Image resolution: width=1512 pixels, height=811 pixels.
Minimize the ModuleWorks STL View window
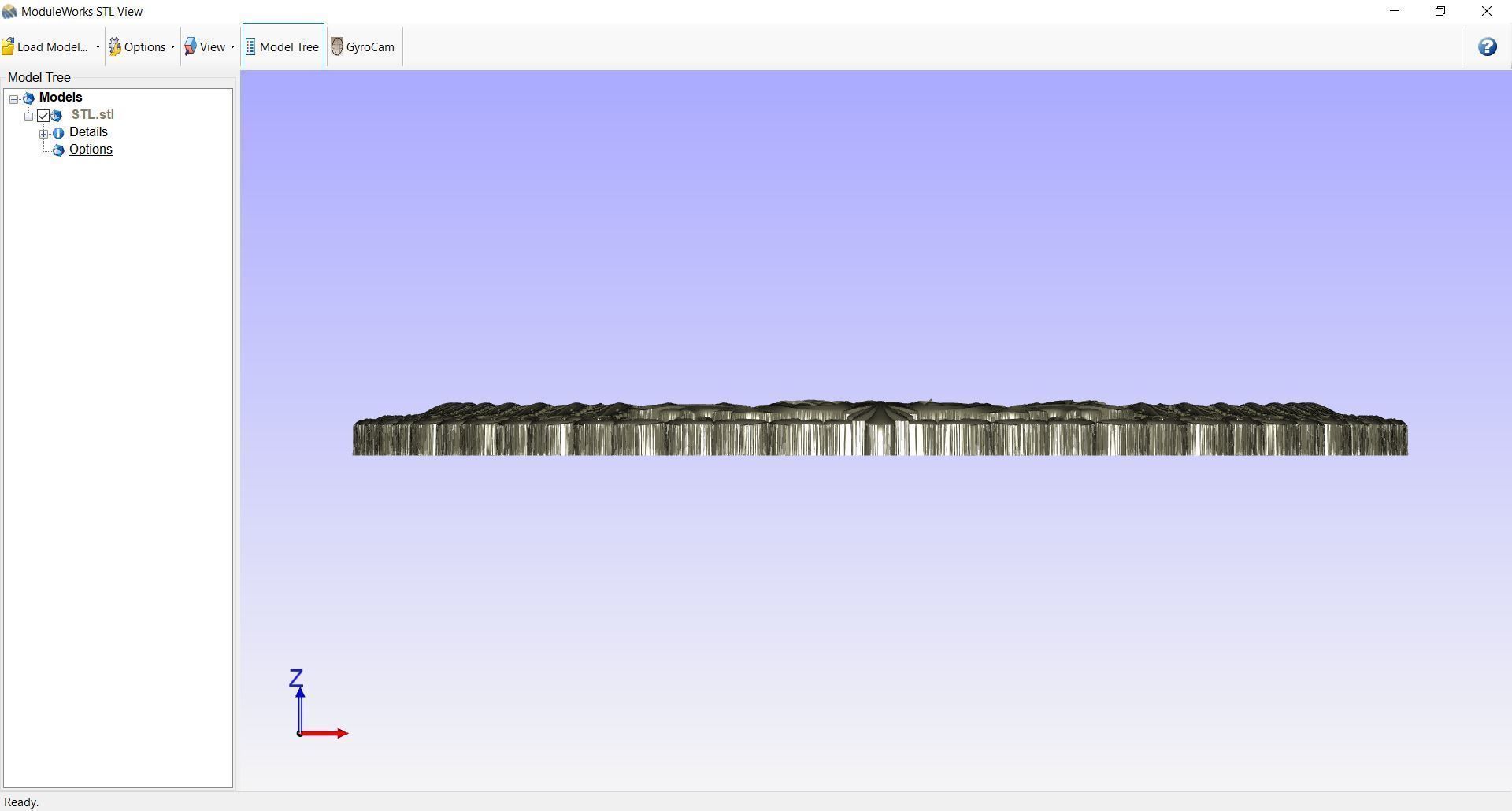1395,12
